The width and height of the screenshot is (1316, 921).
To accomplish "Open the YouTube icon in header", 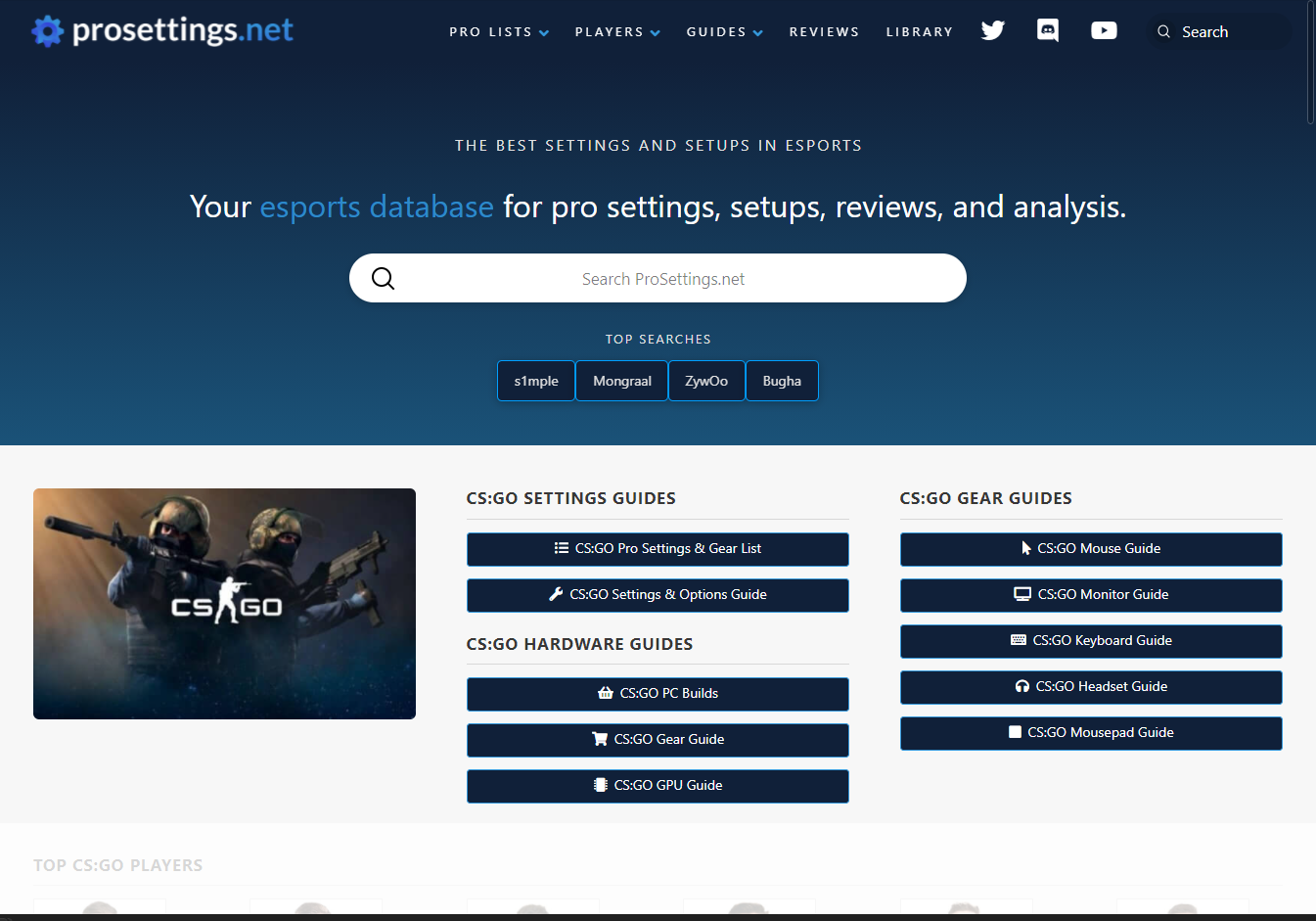I will pyautogui.click(x=1104, y=30).
